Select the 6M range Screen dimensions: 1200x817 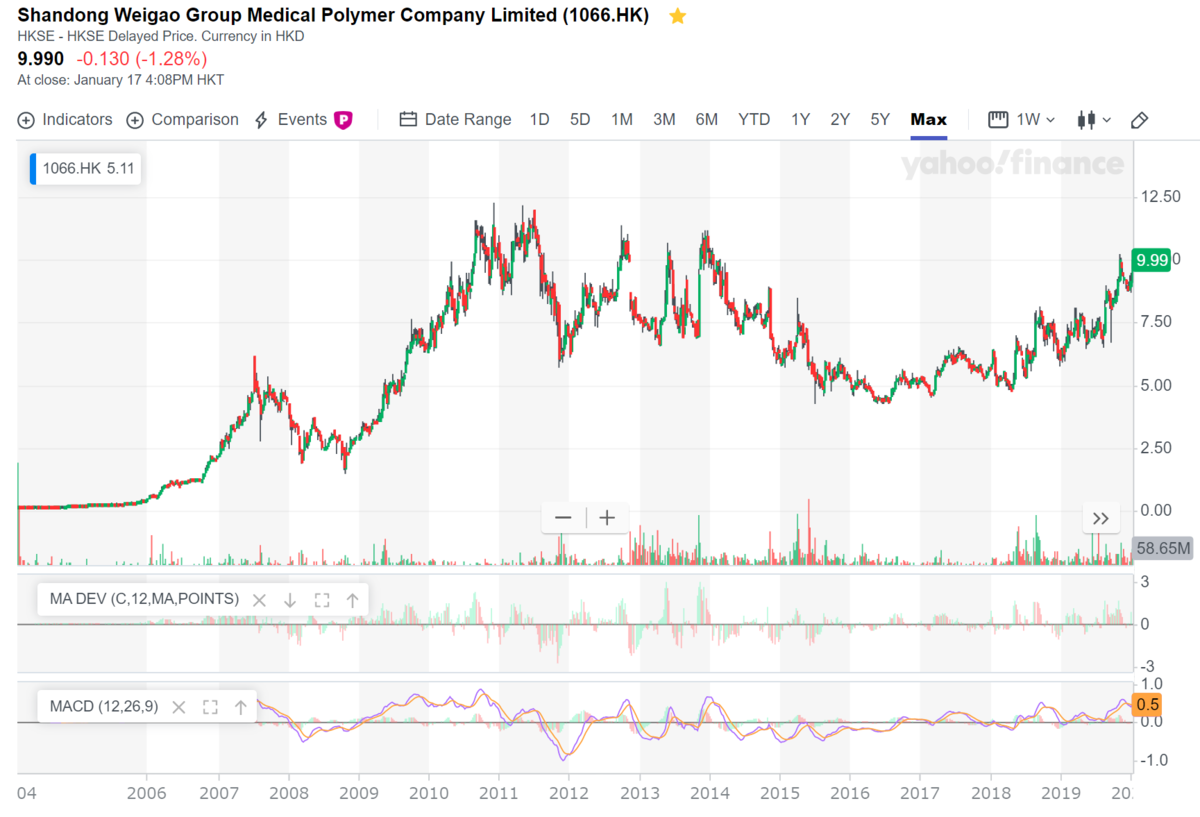pos(706,120)
